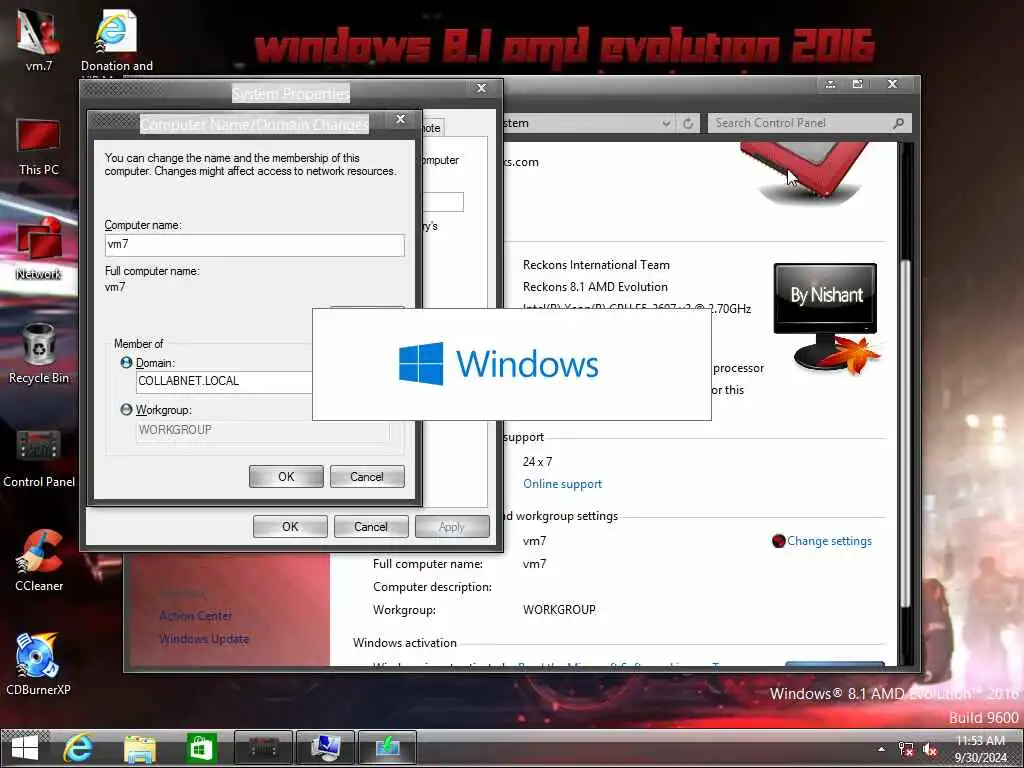The width and height of the screenshot is (1024, 768).
Task: Select the Domain radio button
Action: click(126, 362)
